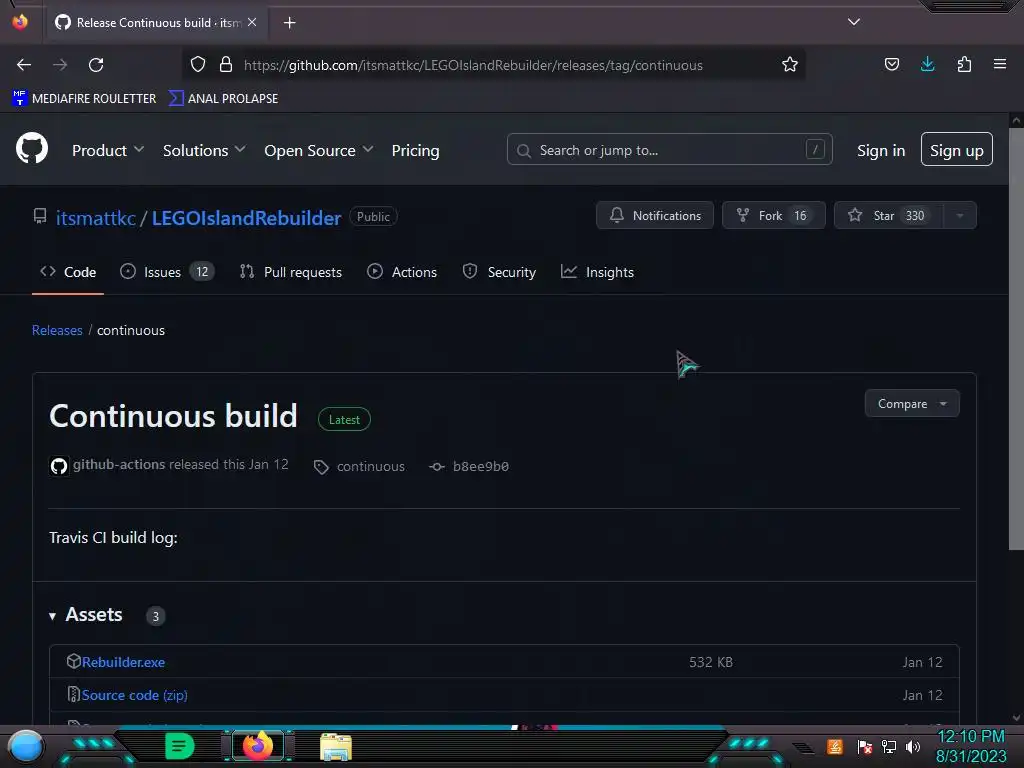Open the Windows Start orb

tap(26, 746)
